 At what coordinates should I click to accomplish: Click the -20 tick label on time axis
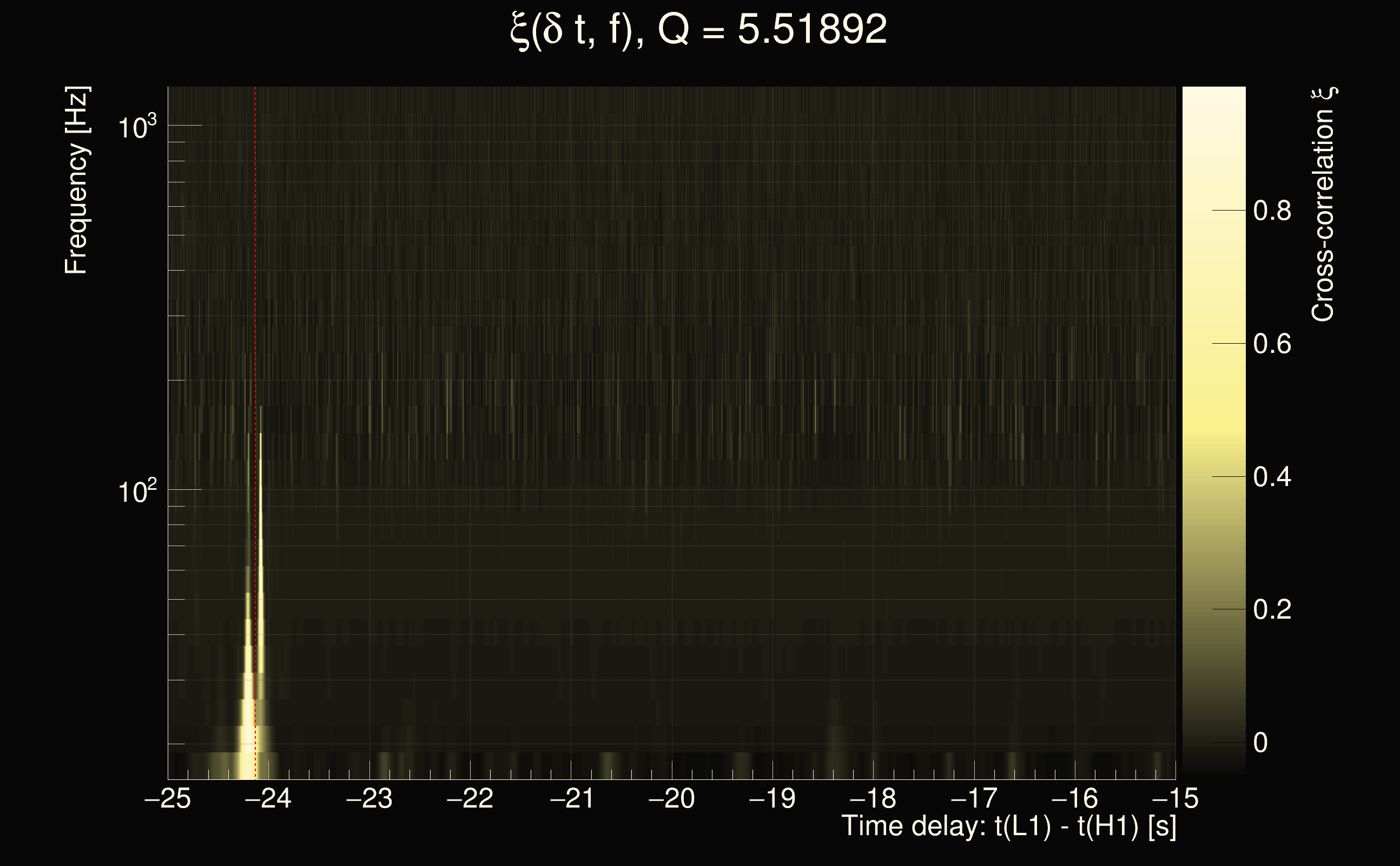(671, 798)
